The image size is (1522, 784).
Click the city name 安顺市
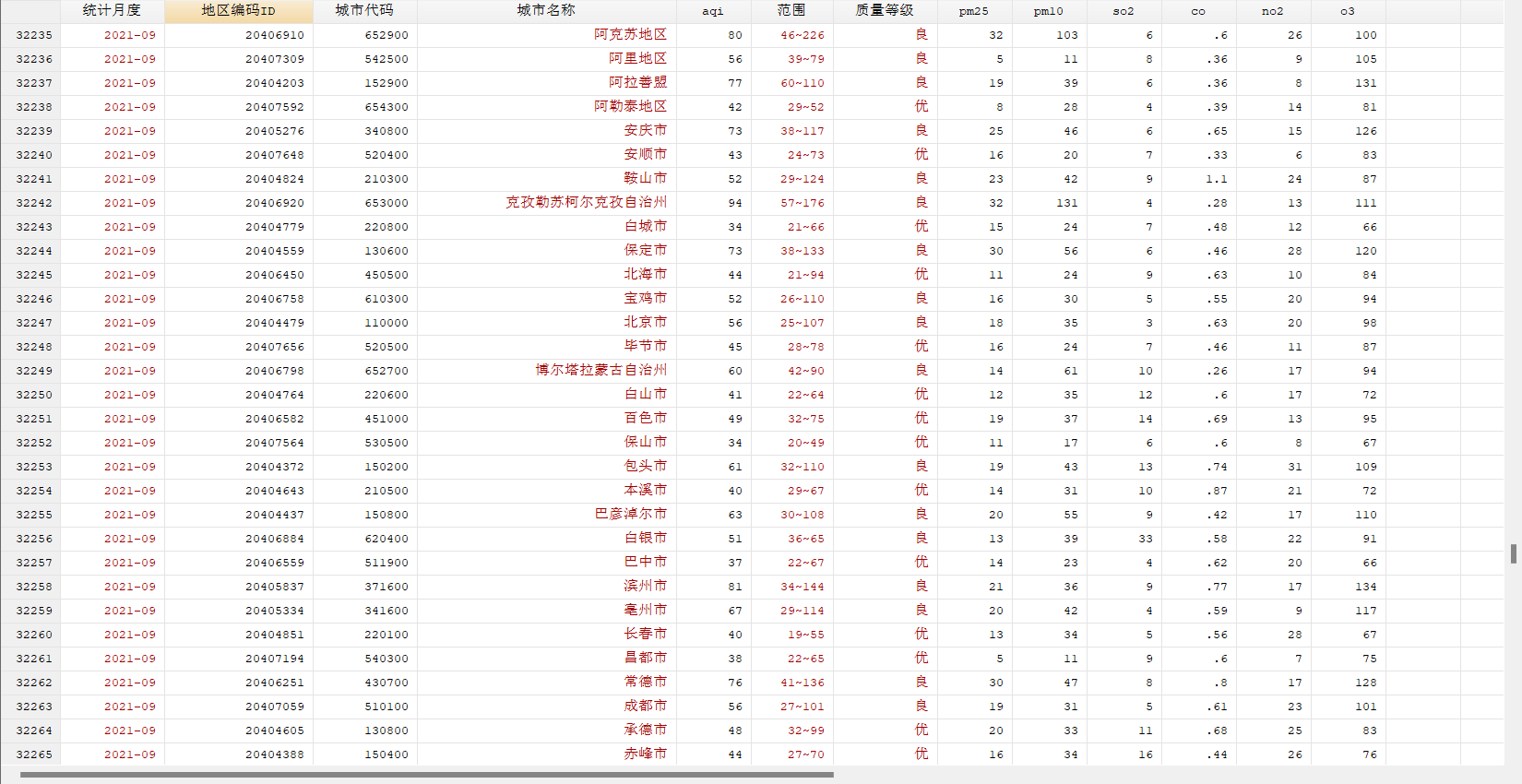click(x=645, y=155)
